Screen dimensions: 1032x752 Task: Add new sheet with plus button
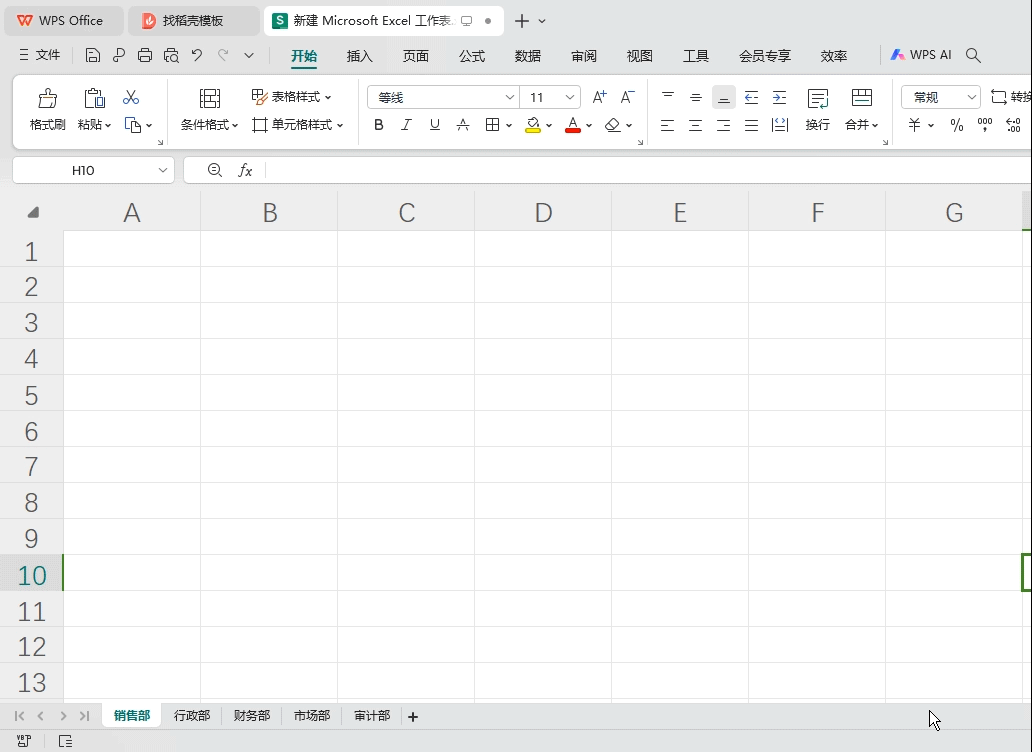tap(413, 716)
